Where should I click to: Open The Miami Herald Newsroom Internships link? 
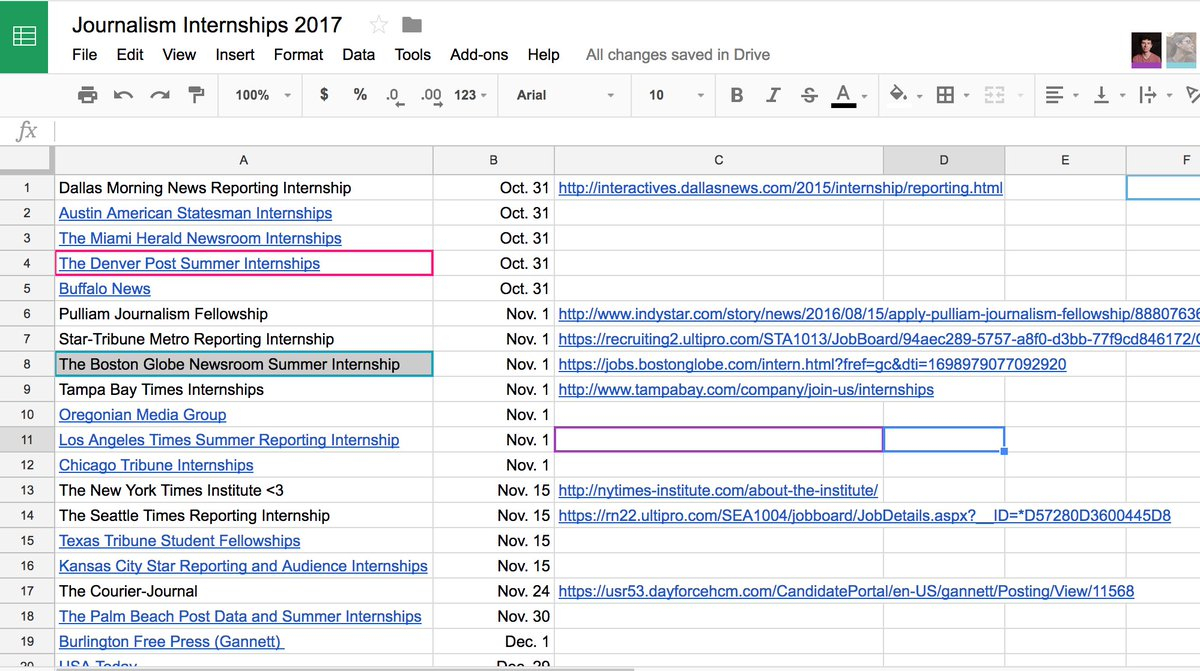coord(200,238)
